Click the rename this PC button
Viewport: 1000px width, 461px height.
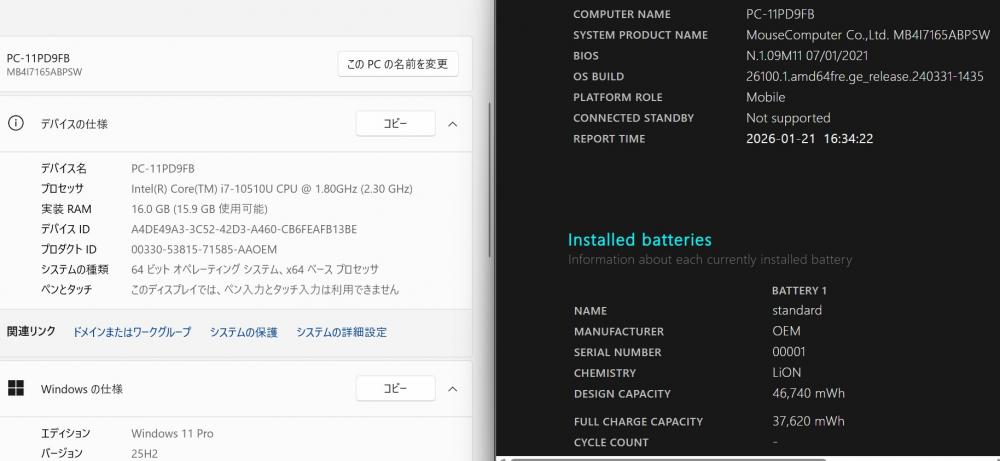coord(398,64)
